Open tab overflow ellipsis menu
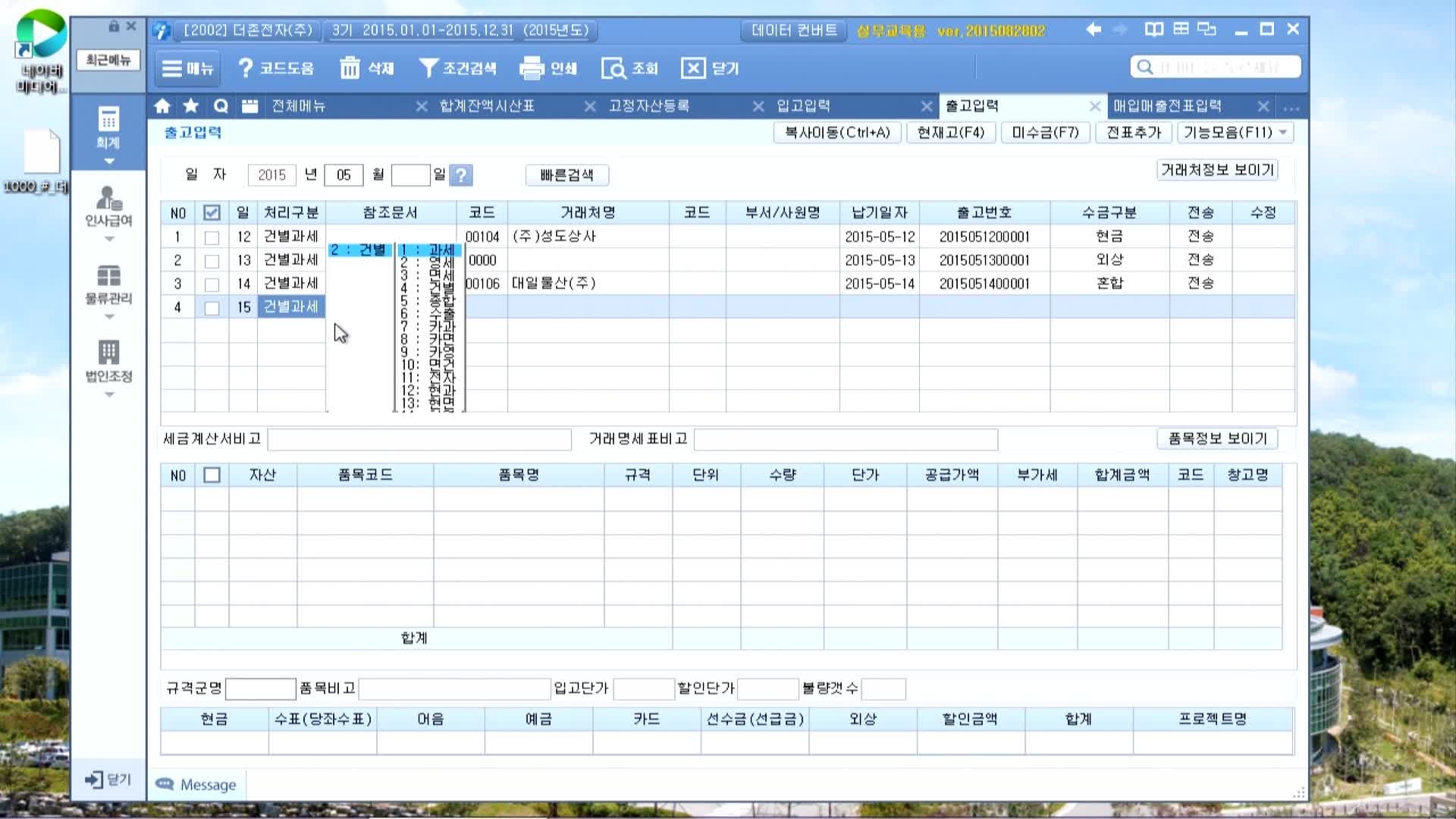The width and height of the screenshot is (1456, 819). pos(1291,107)
